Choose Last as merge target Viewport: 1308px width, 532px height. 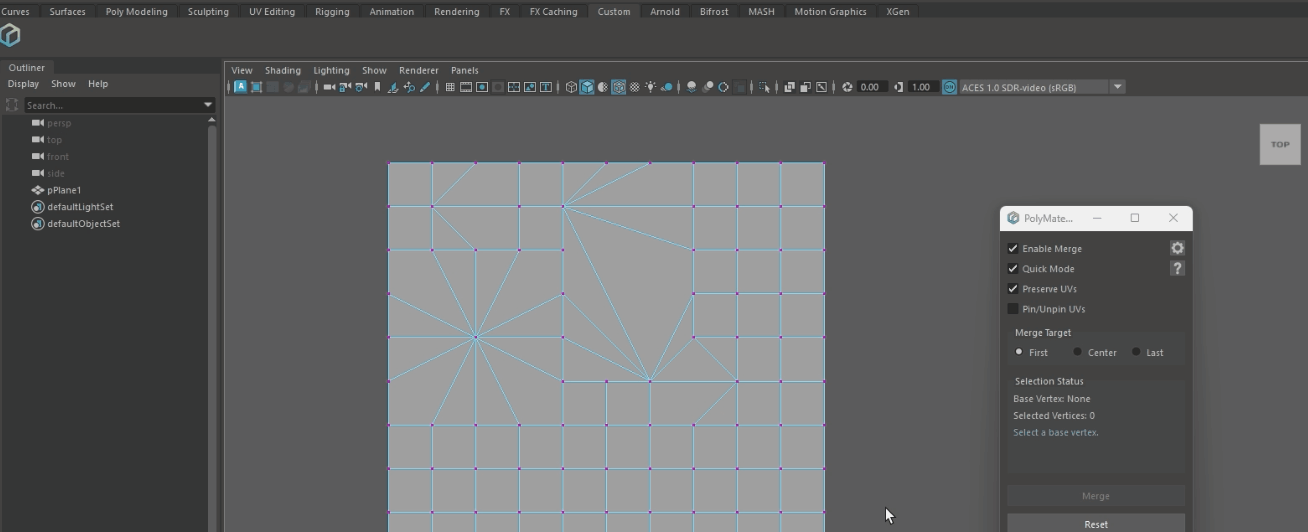(x=1136, y=352)
